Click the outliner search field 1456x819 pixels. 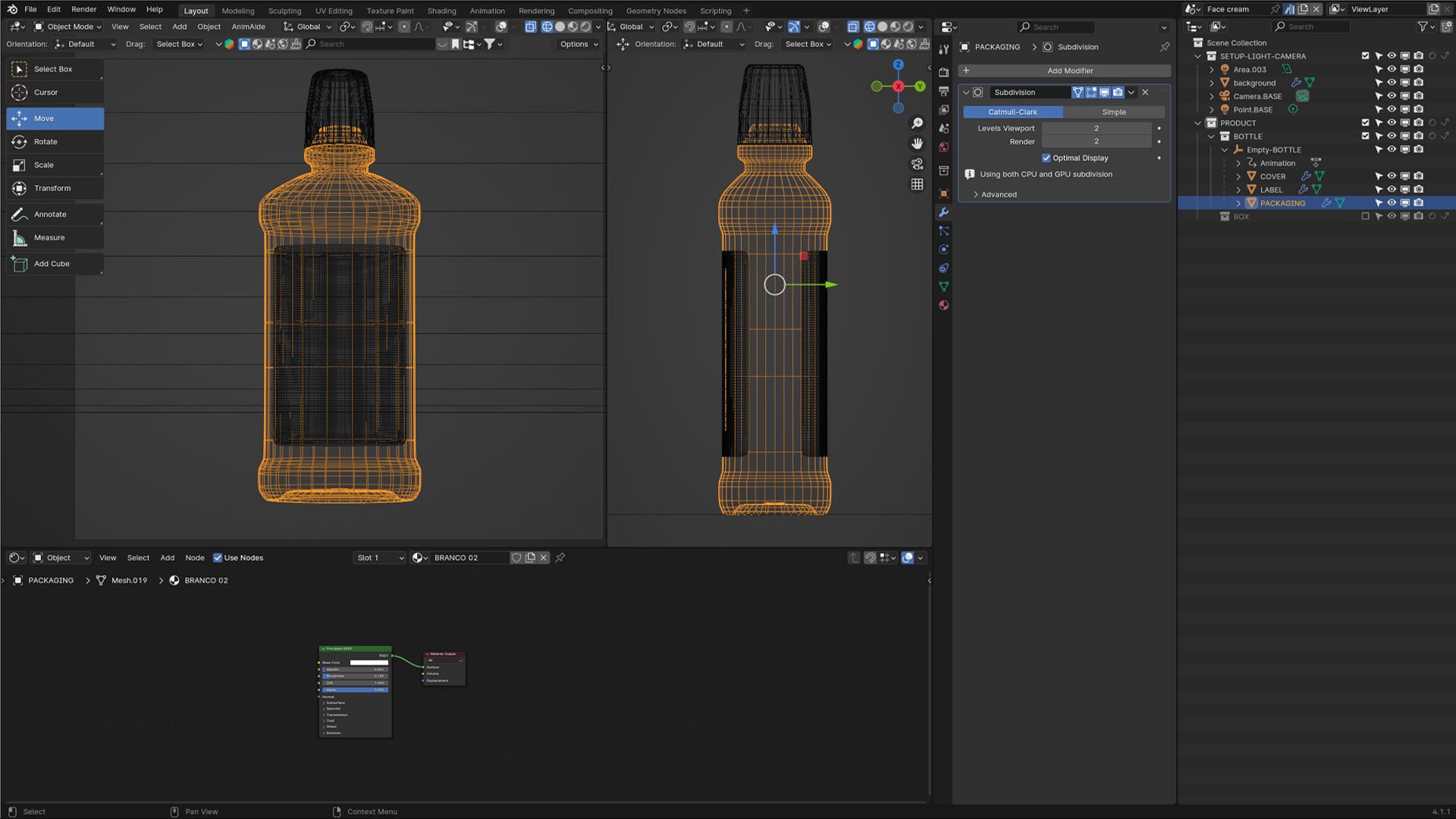[x=1312, y=27]
